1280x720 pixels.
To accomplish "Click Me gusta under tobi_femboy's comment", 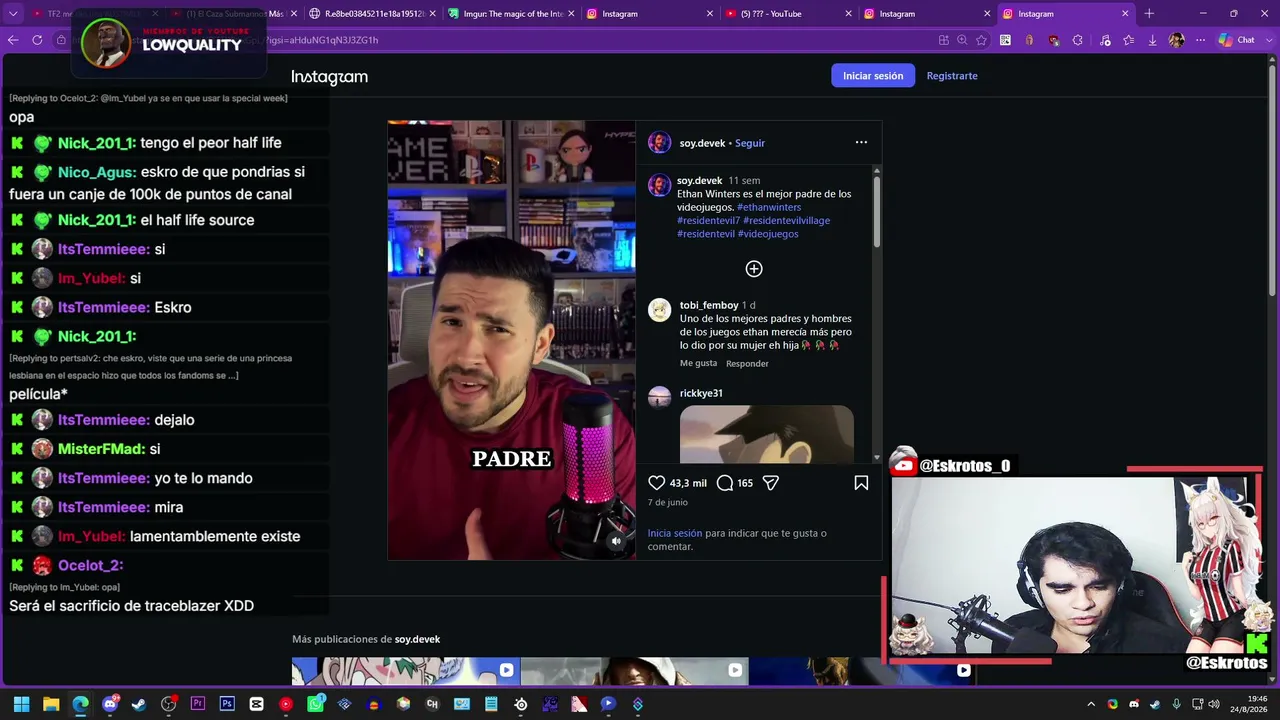I will pyautogui.click(x=698, y=363).
